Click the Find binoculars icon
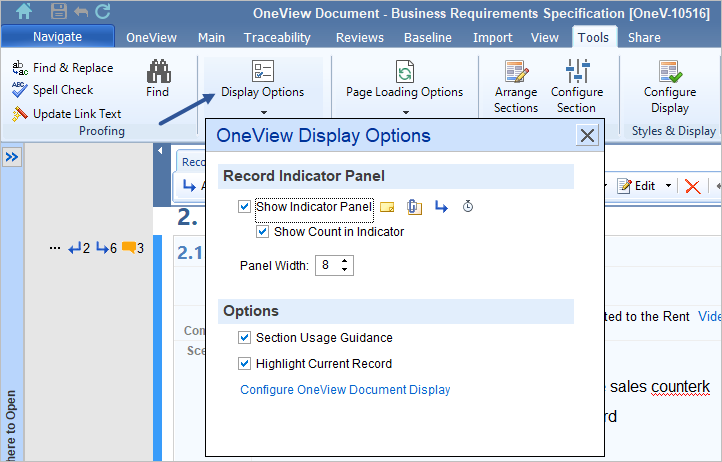 click(158, 71)
